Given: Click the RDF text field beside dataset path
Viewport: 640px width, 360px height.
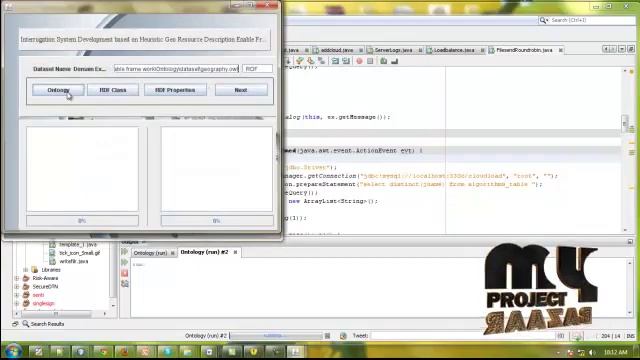Looking at the screenshot, I should [x=257, y=69].
